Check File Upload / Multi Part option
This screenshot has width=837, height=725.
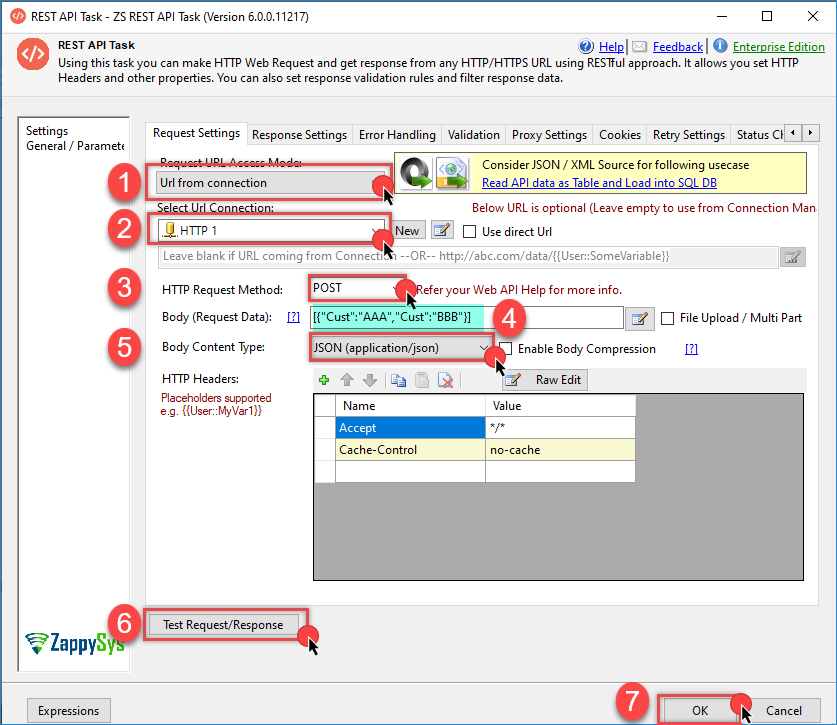[x=668, y=318]
